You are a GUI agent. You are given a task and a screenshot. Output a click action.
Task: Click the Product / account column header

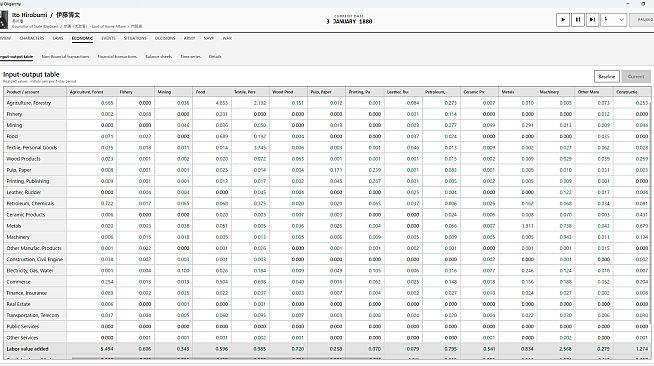coord(35,92)
